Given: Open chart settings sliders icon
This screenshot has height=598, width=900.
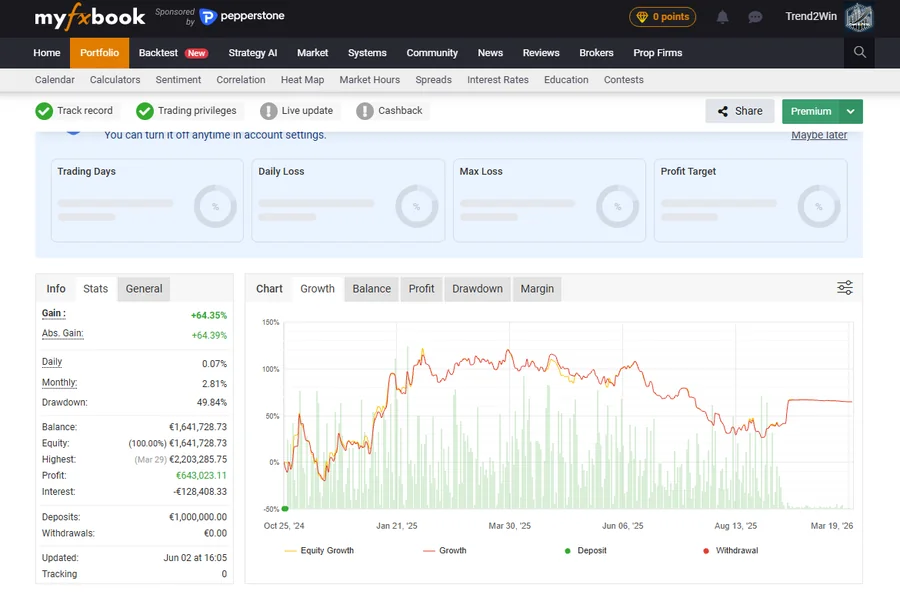Looking at the screenshot, I should click(845, 288).
